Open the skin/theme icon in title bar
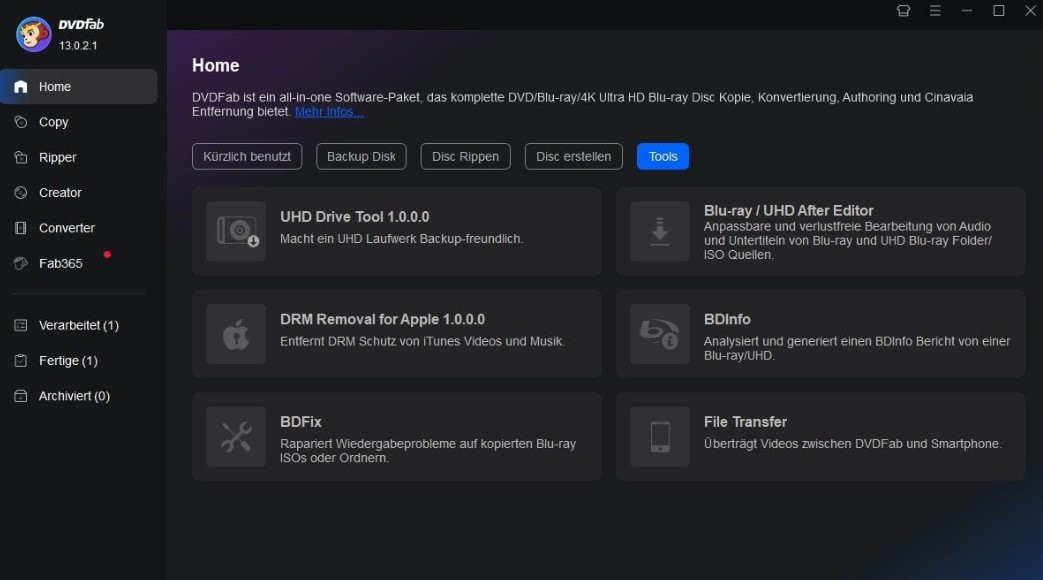1043x580 pixels. click(x=903, y=11)
